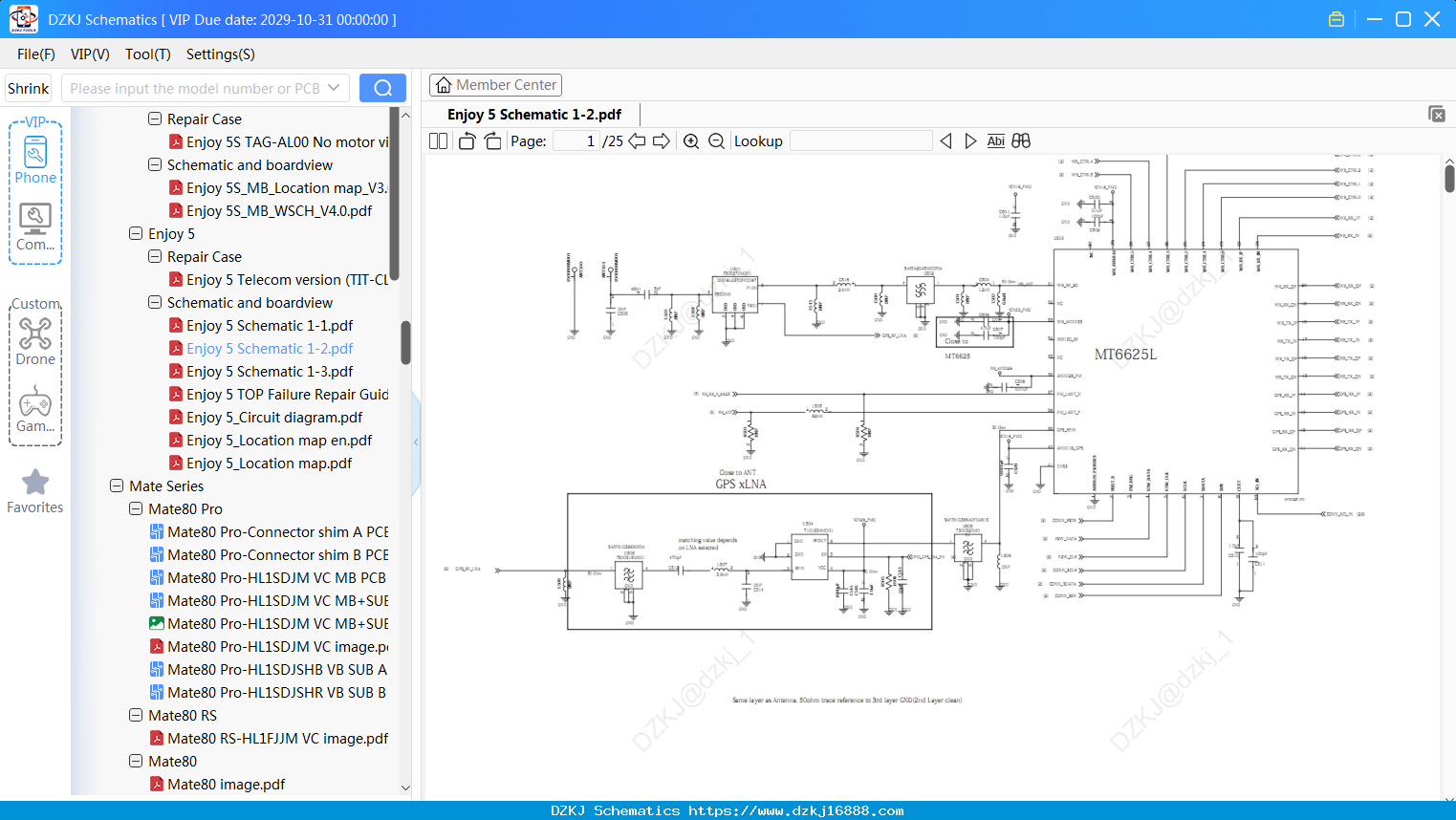Click the Lookup search field
The image size is (1456, 820).
click(861, 141)
